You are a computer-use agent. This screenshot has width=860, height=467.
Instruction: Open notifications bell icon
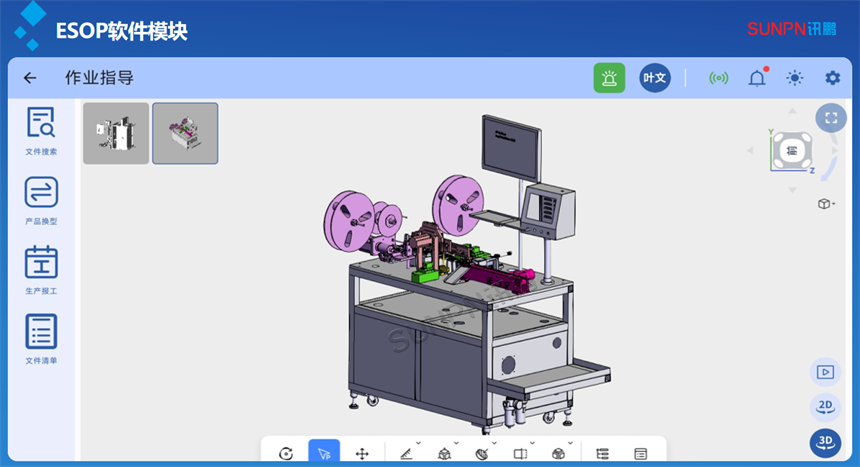pyautogui.click(x=757, y=78)
